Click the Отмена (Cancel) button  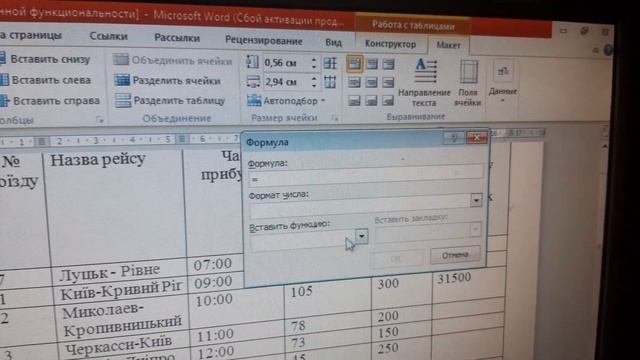[455, 255]
